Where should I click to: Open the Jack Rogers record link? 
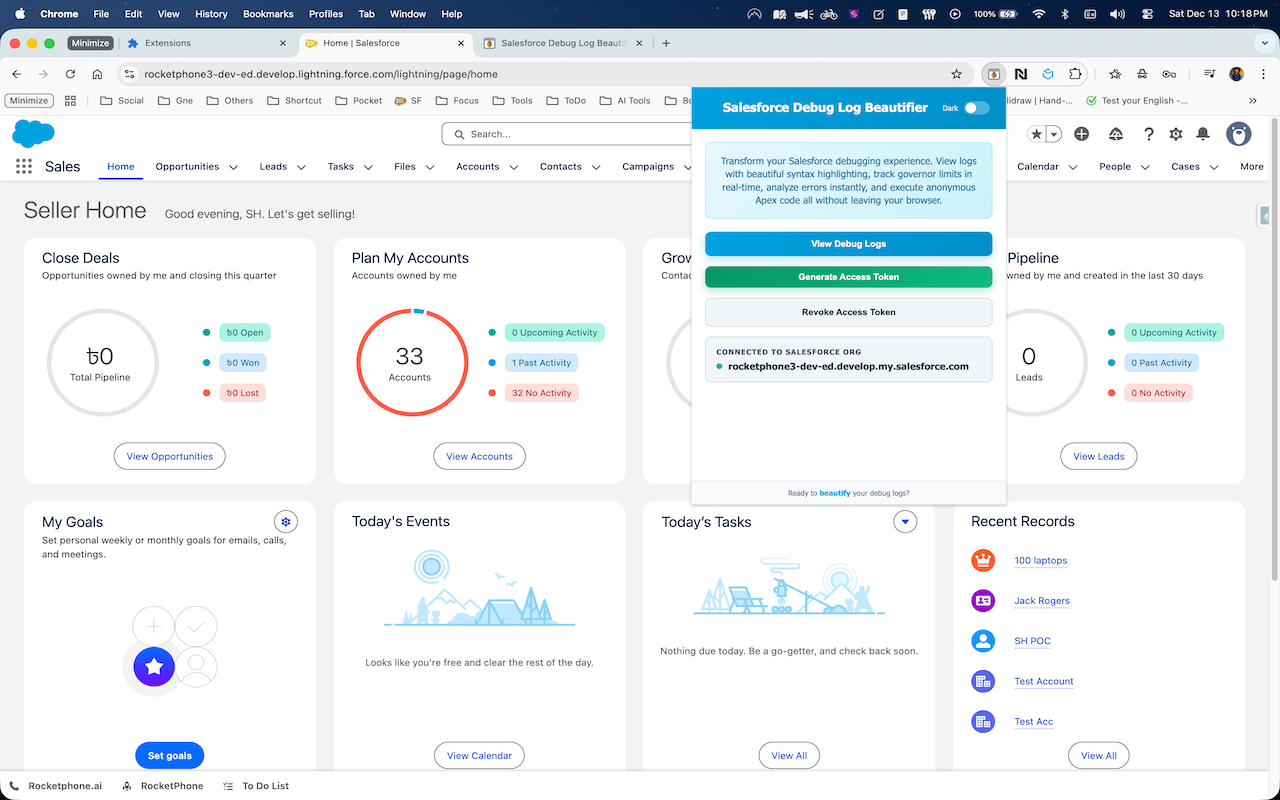point(1041,600)
